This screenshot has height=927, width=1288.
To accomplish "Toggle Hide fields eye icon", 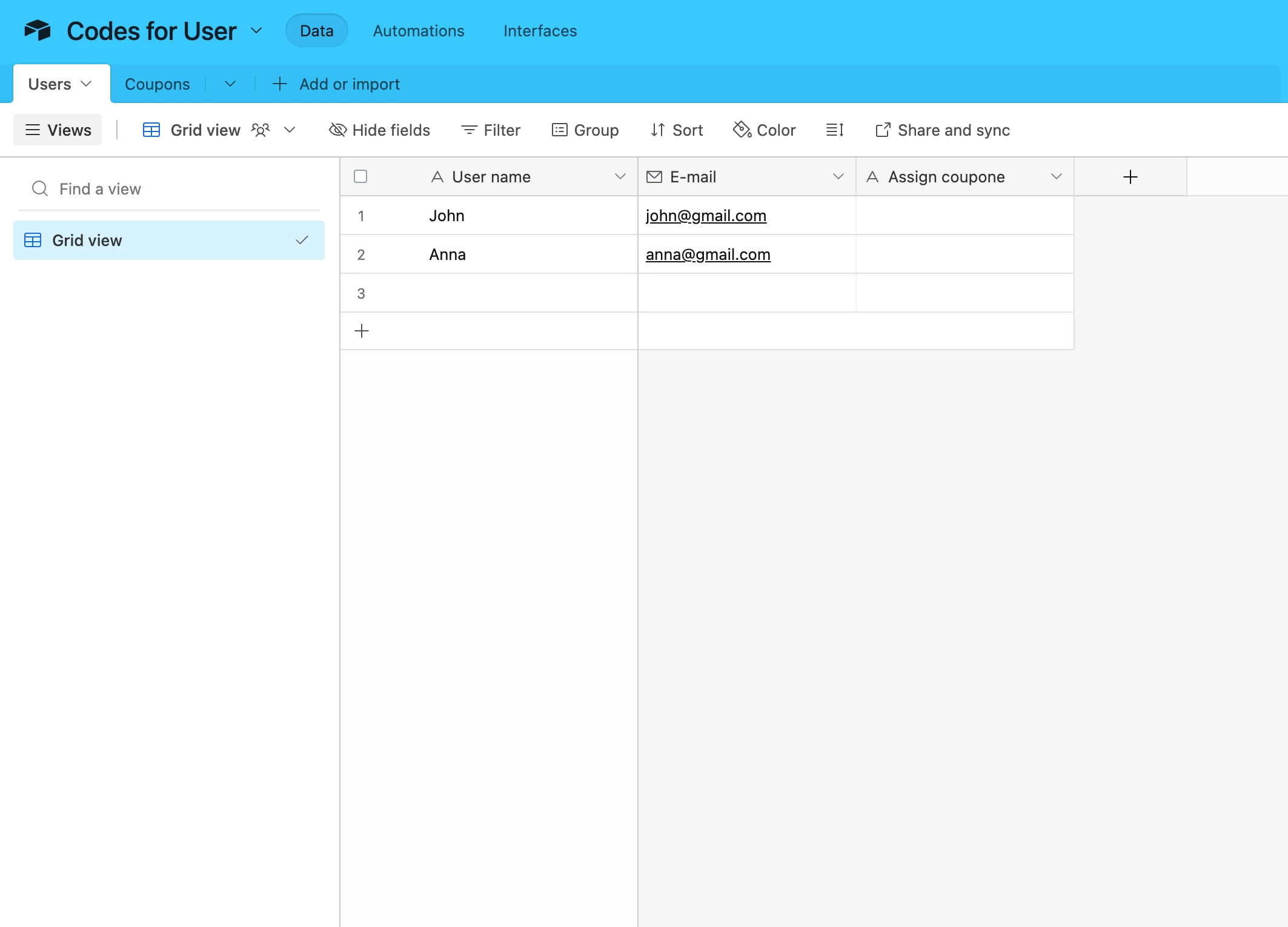I will point(337,130).
